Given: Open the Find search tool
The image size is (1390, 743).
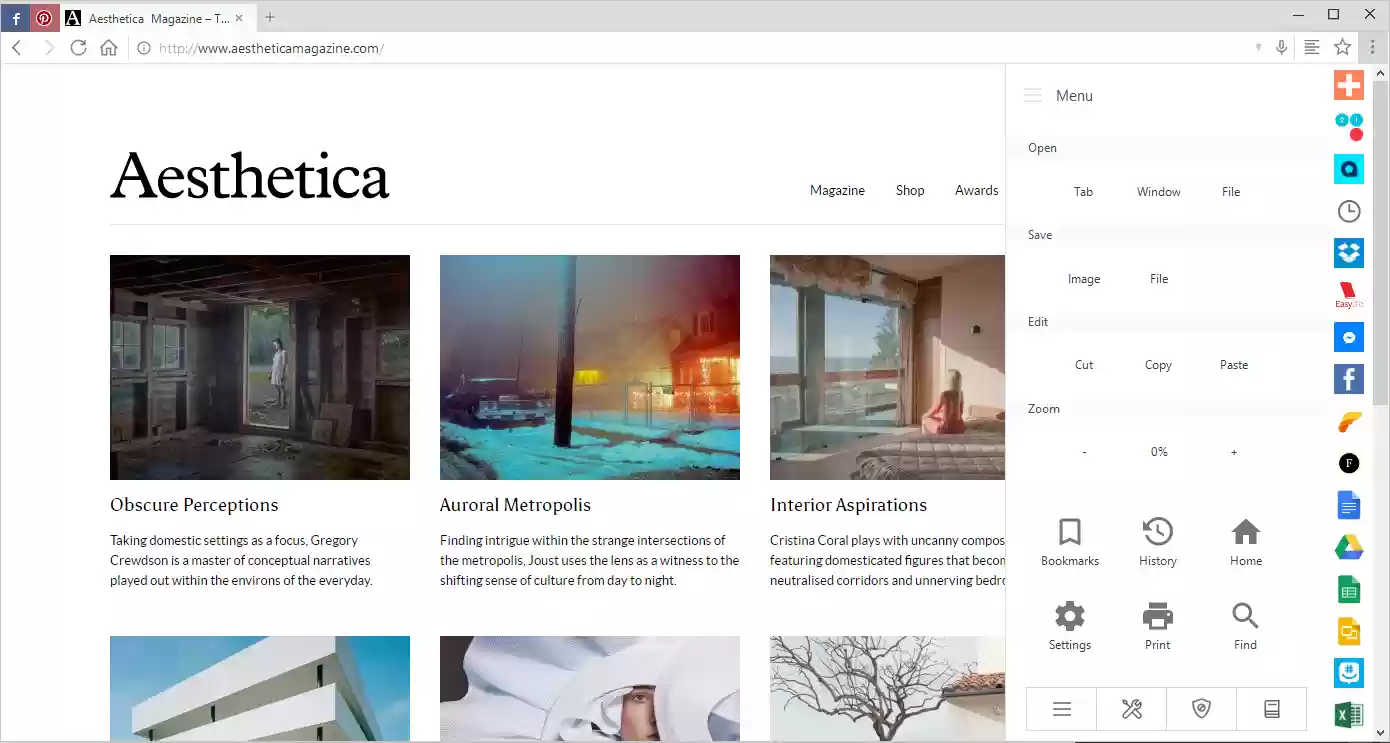Looking at the screenshot, I should tap(1245, 626).
